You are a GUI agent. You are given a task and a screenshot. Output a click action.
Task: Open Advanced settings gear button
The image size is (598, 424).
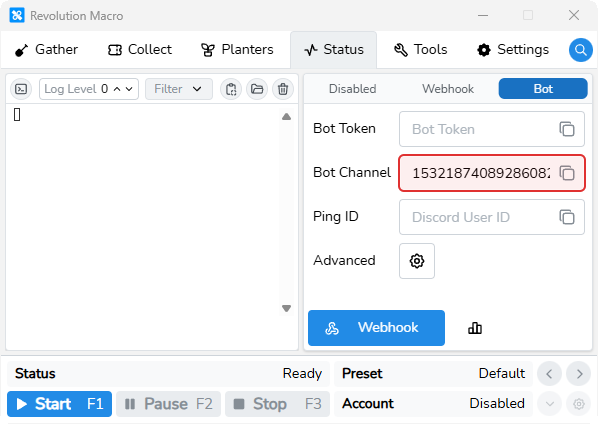click(417, 261)
